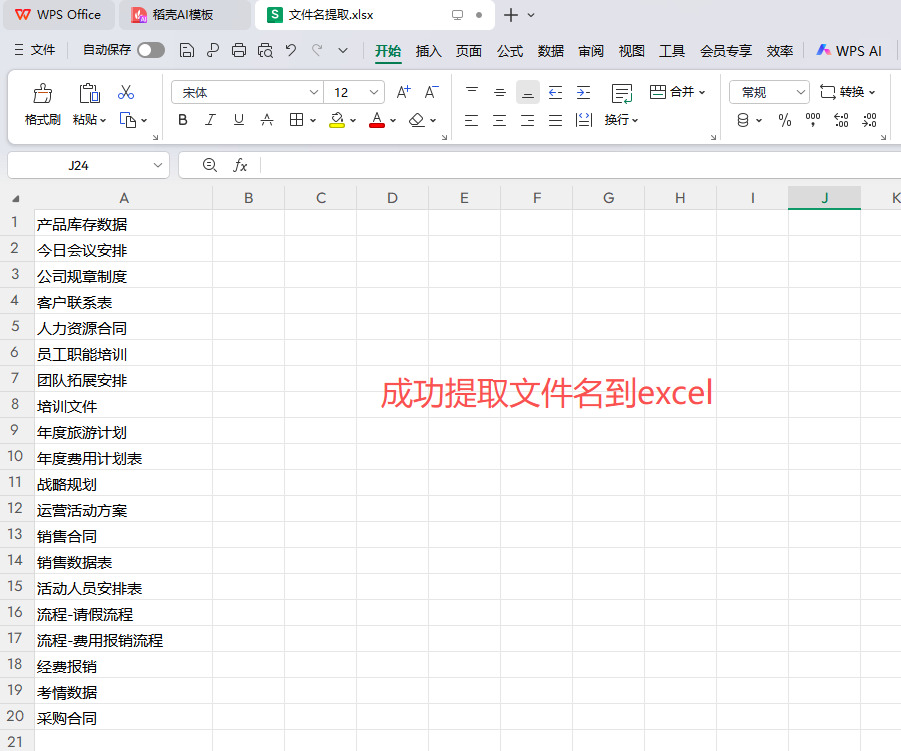901x751 pixels.
Task: Select cell containing 流程-费用报销流程
Action: (x=124, y=640)
